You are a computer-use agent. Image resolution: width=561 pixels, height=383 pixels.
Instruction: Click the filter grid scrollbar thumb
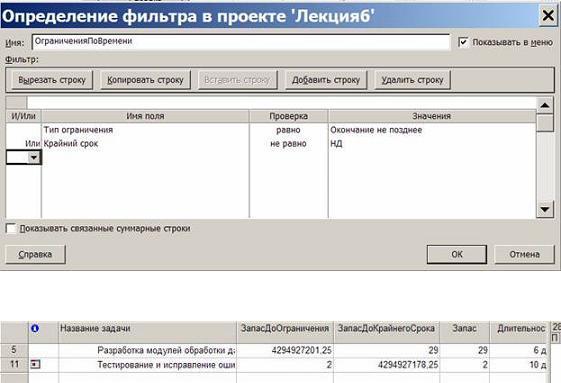(x=545, y=123)
